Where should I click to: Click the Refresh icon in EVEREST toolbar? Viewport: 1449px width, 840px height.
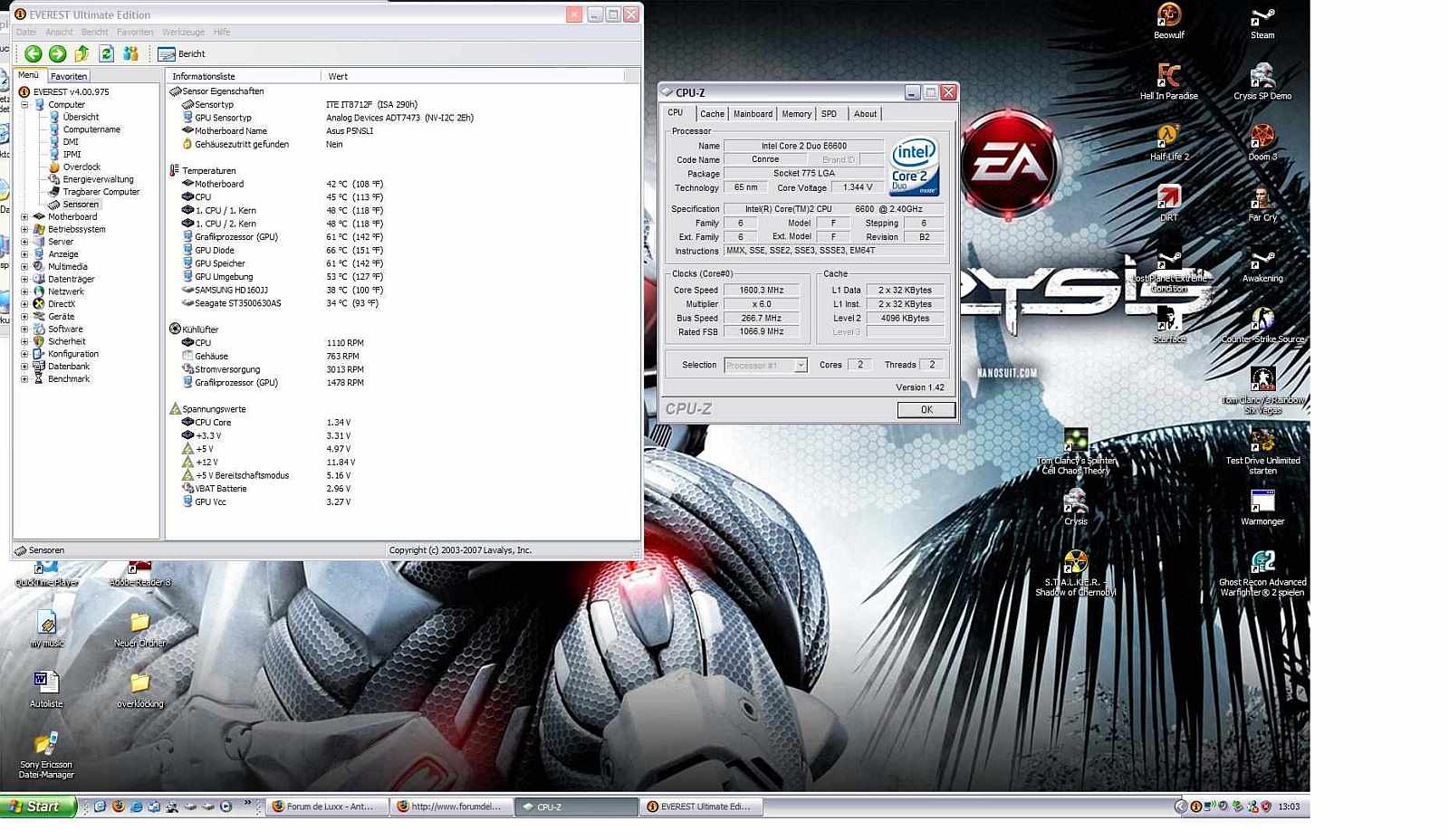click(x=106, y=54)
